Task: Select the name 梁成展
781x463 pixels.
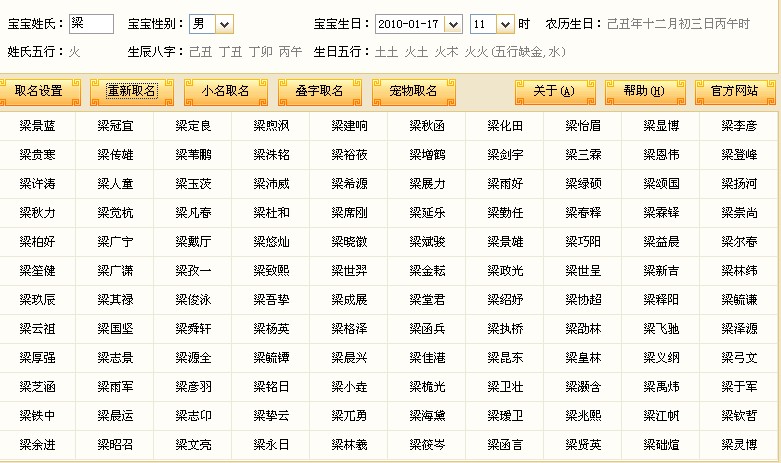Action: click(x=350, y=300)
